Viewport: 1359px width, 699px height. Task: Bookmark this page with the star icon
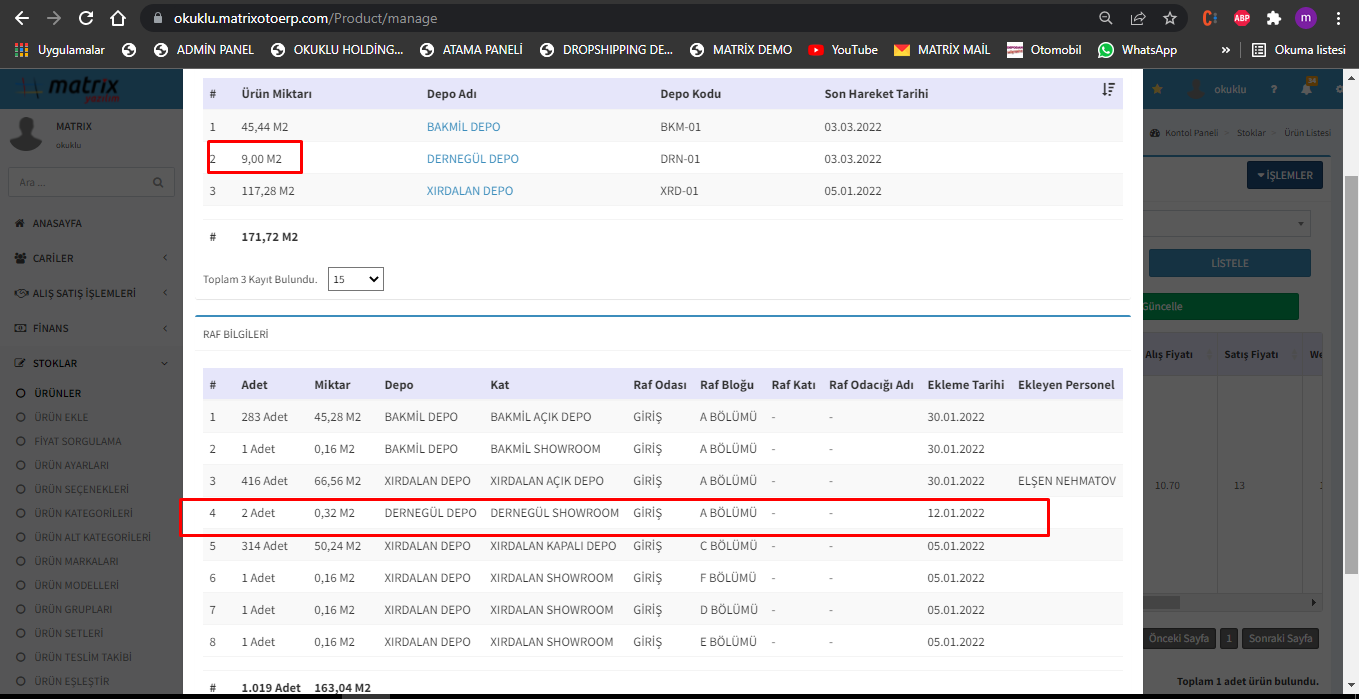coord(1170,18)
